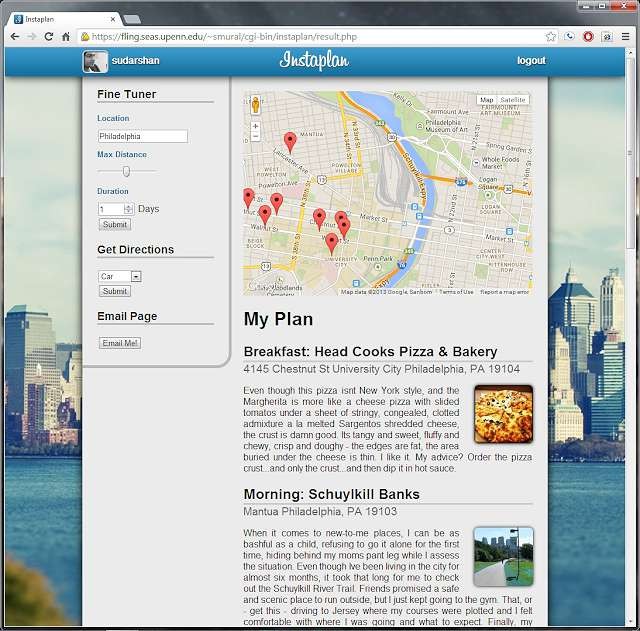Open the Schuylkill Banks photo thumbnail
The height and width of the screenshot is (631, 640).
point(503,557)
